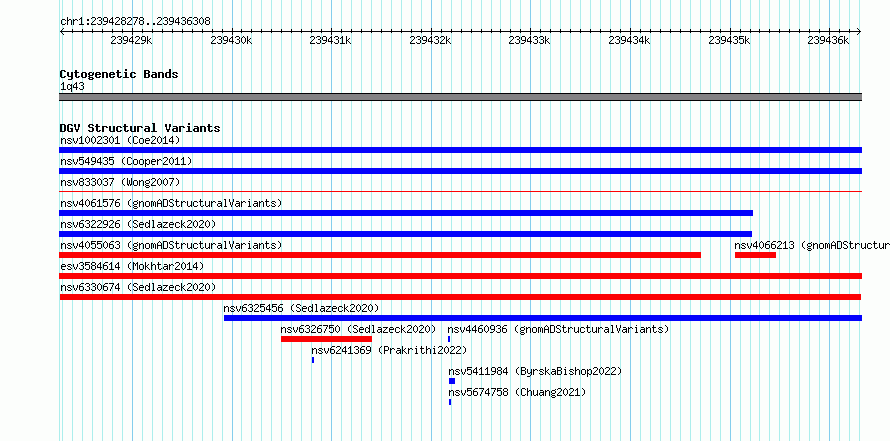Screen dimensions: 890x441
Task: Click the 239433k ruler tick label
Action: click(x=530, y=40)
